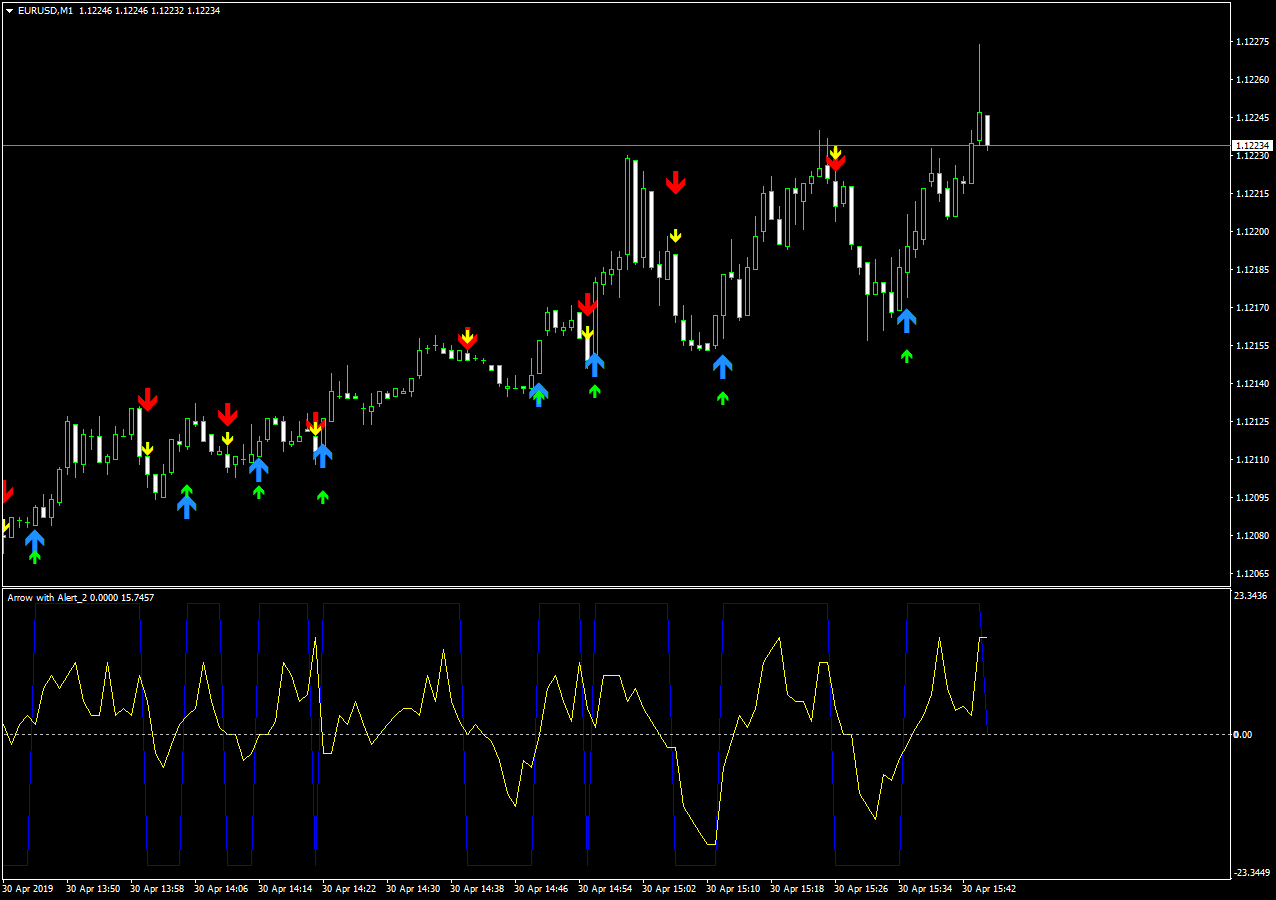Screen dimensions: 1276x900
Task: Click the divider between chart and indicator window
Action: click(x=615, y=587)
